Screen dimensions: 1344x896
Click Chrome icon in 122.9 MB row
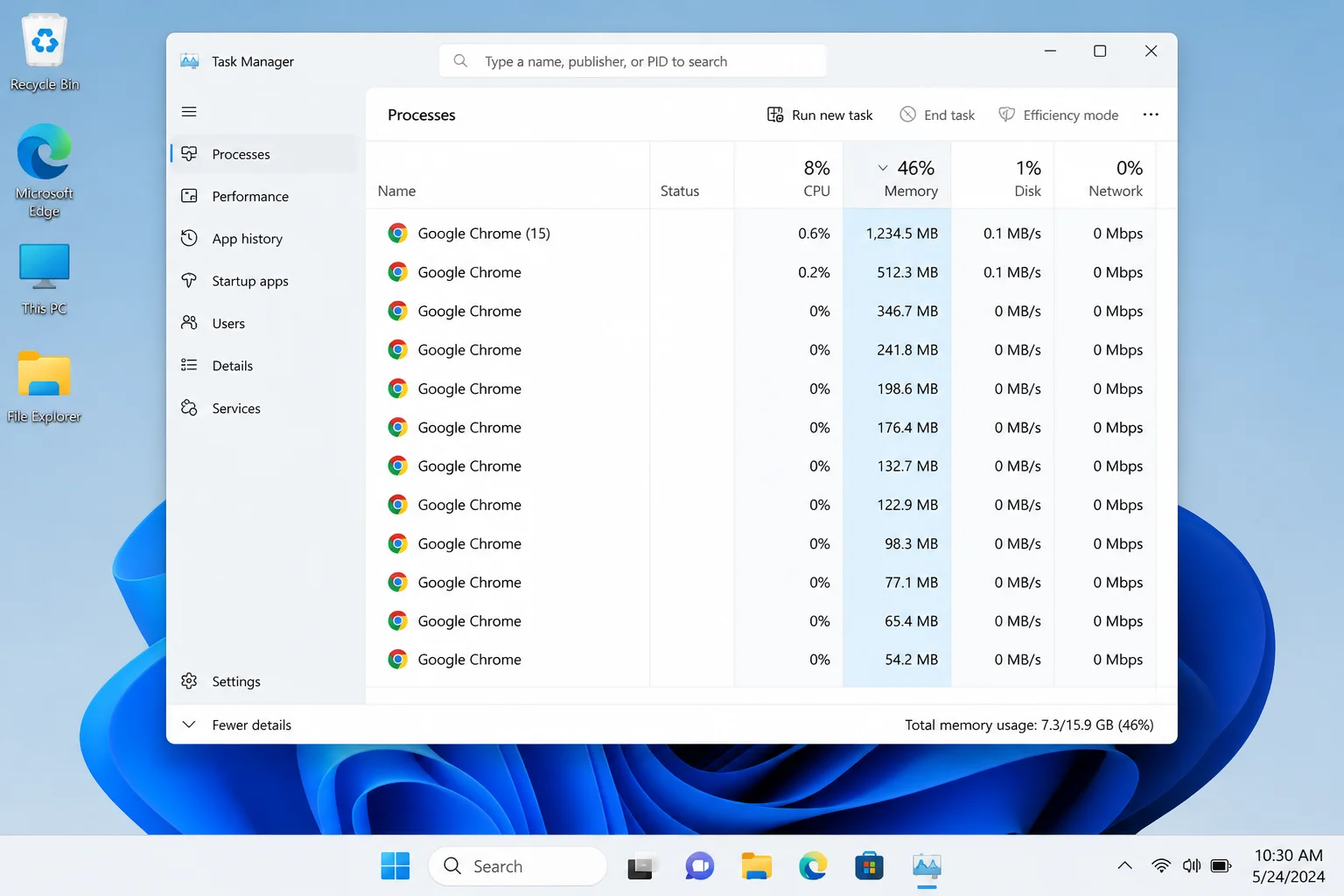tap(397, 505)
